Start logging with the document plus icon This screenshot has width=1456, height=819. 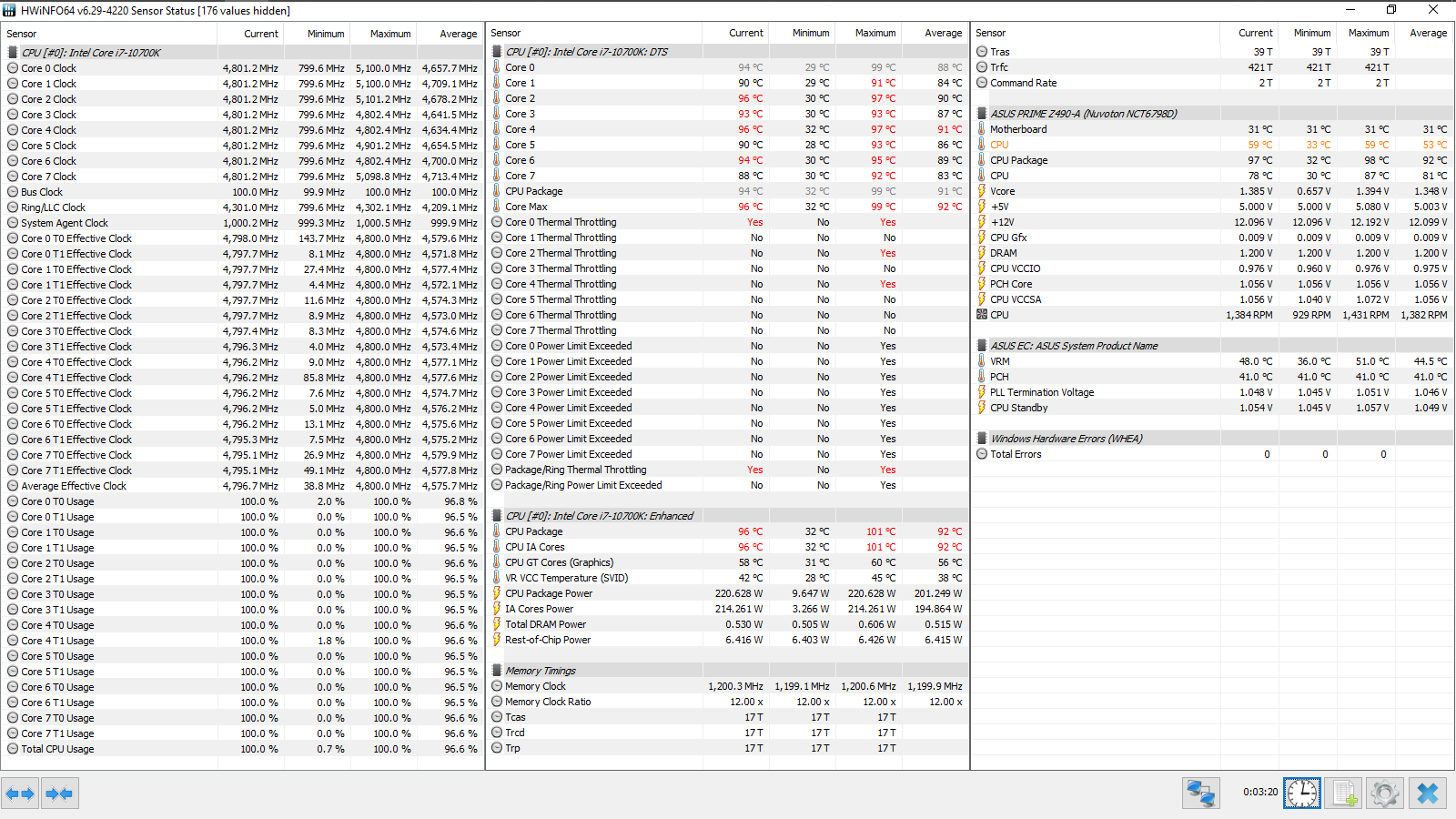(1343, 794)
